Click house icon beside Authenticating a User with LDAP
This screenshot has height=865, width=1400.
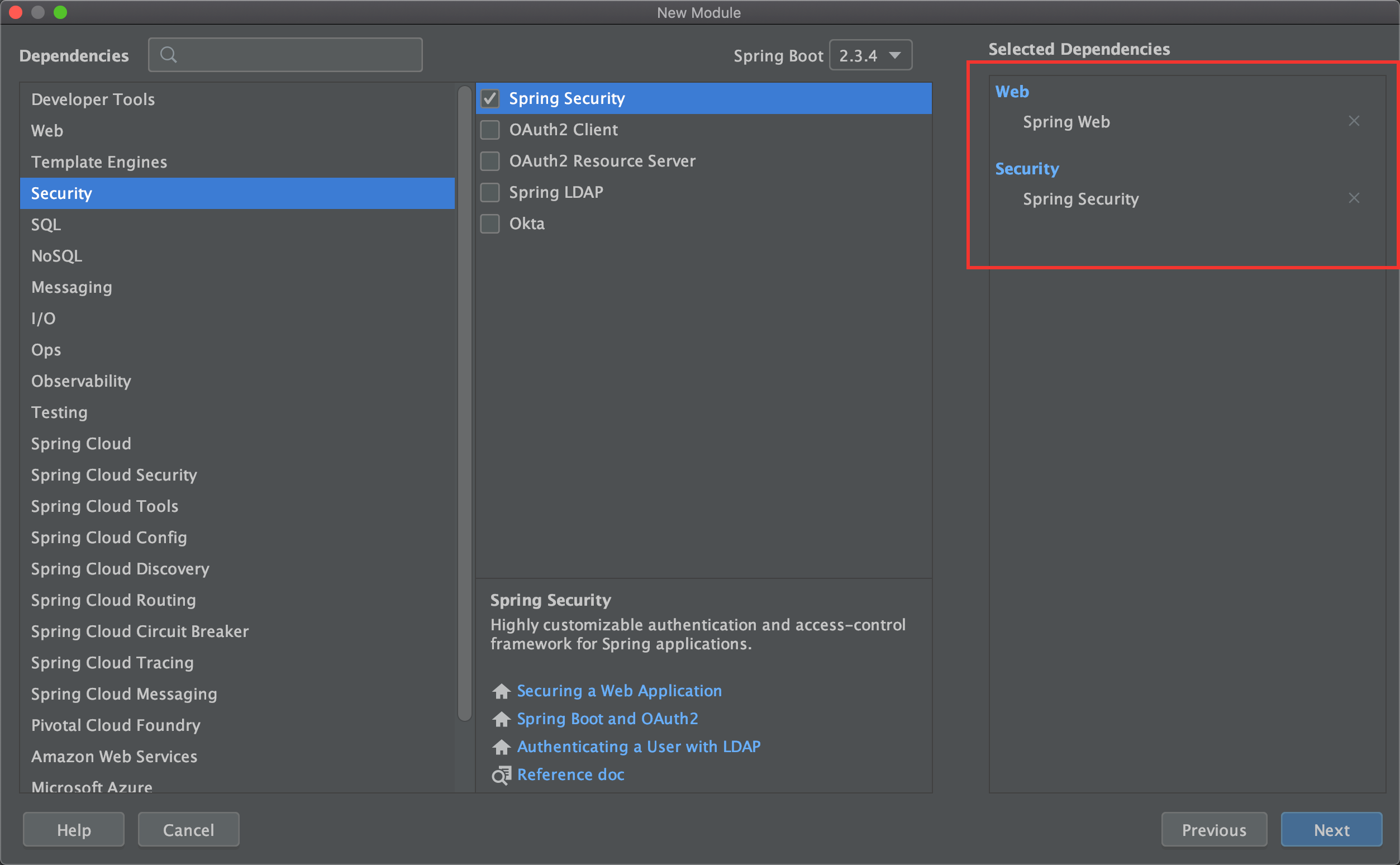(502, 747)
